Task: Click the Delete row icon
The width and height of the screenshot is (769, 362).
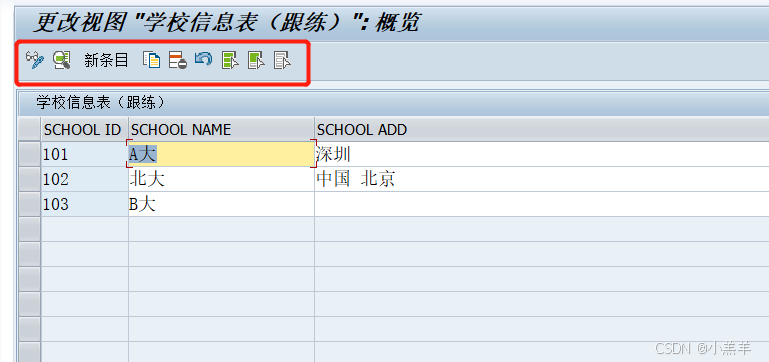Action: [178, 60]
